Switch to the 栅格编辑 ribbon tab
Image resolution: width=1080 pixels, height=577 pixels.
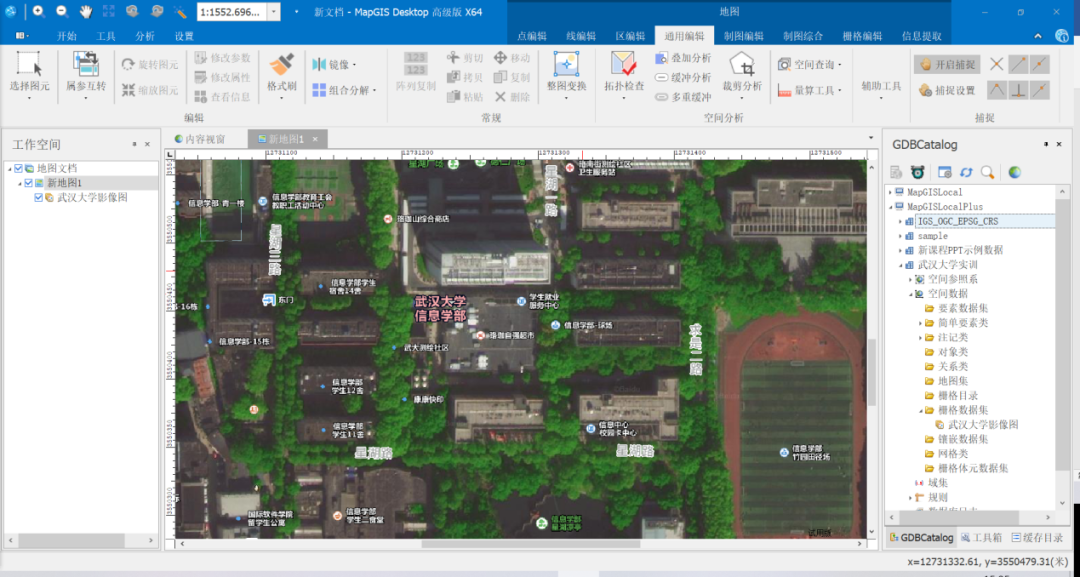[862, 36]
